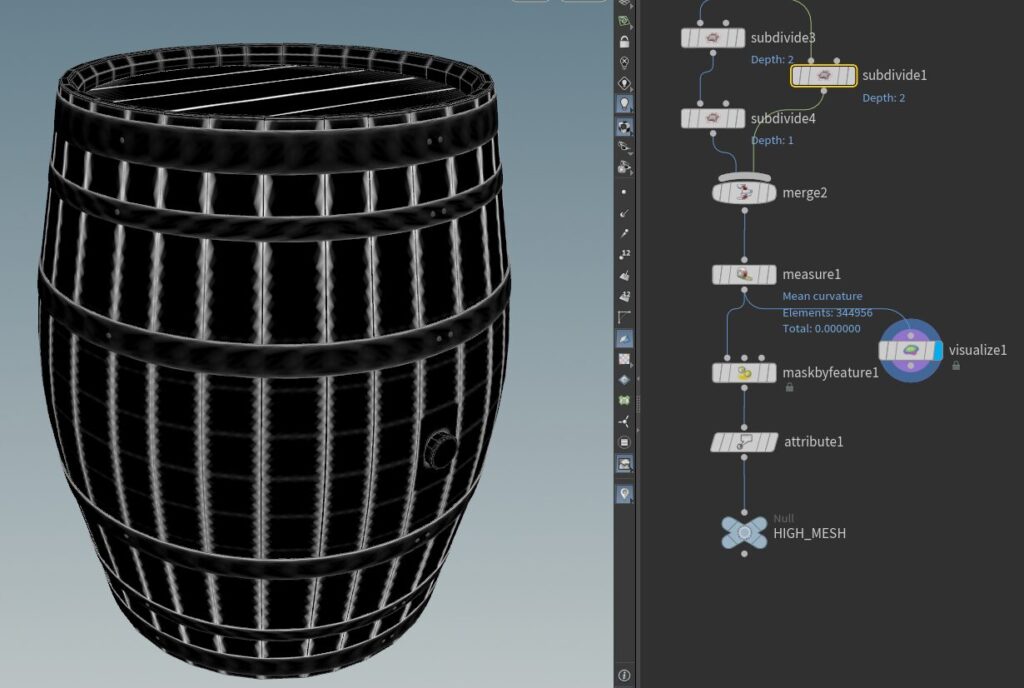Click the subdivide4 node
This screenshot has height=688, width=1024.
[x=713, y=119]
